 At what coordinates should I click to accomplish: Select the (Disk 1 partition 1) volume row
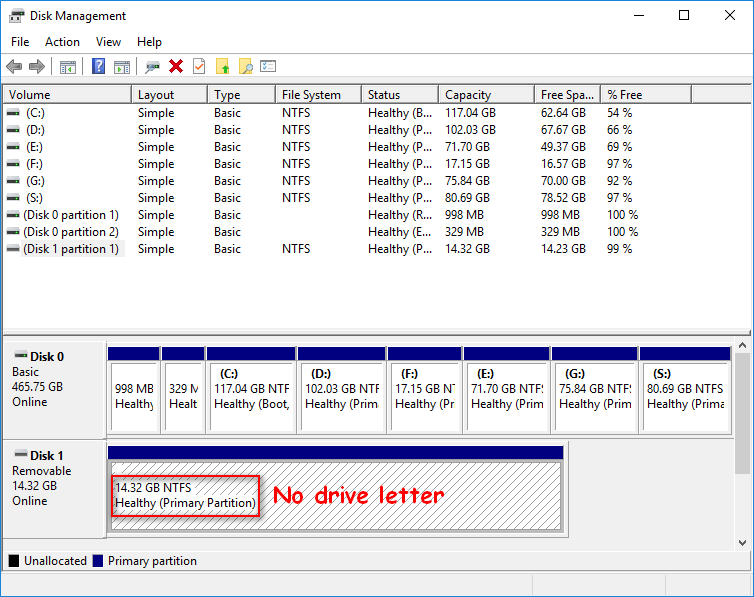(70, 249)
